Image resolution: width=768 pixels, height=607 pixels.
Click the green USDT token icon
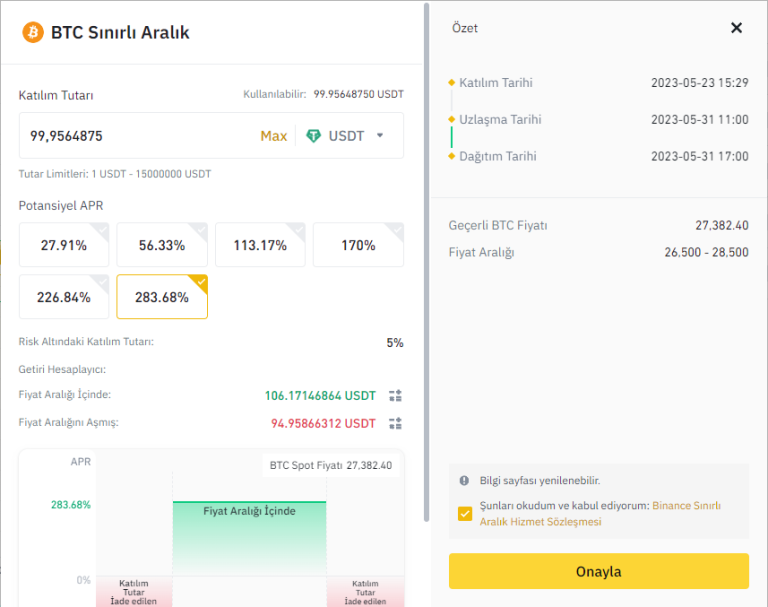click(x=314, y=136)
